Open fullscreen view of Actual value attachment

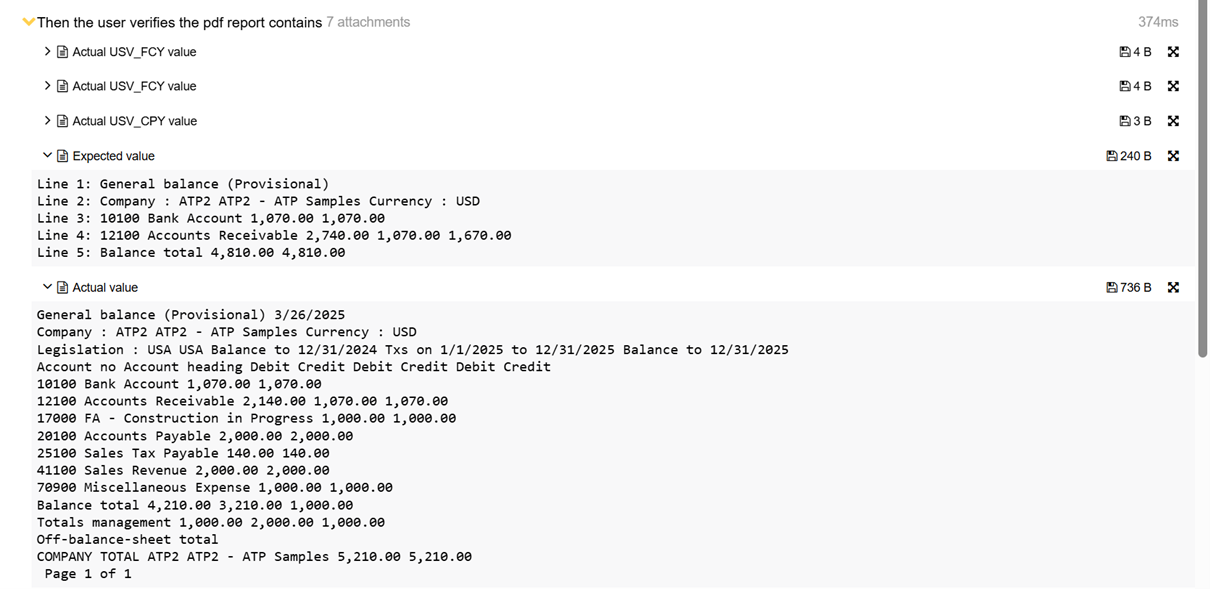pyautogui.click(x=1173, y=288)
